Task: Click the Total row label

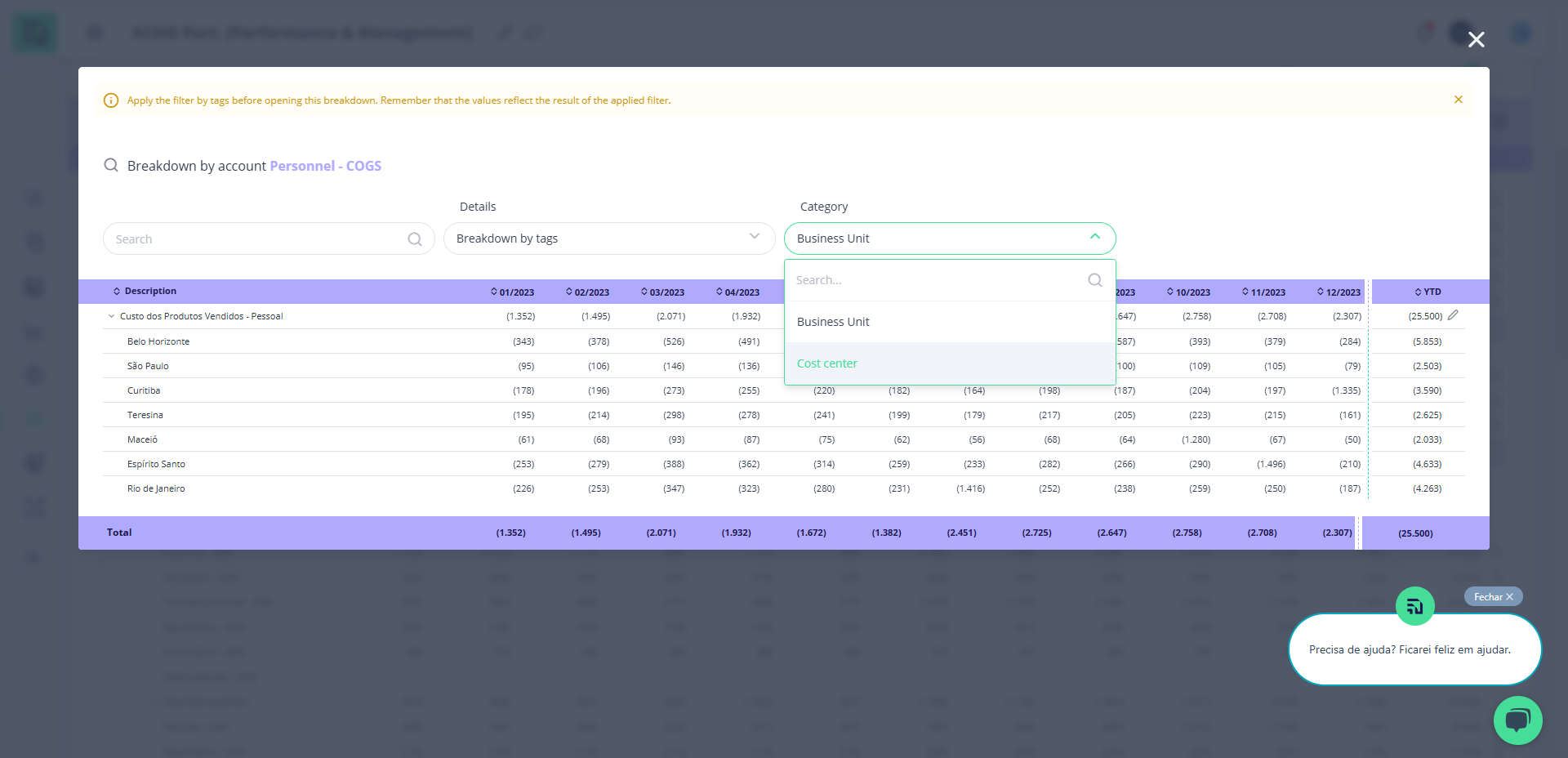Action: point(119,533)
